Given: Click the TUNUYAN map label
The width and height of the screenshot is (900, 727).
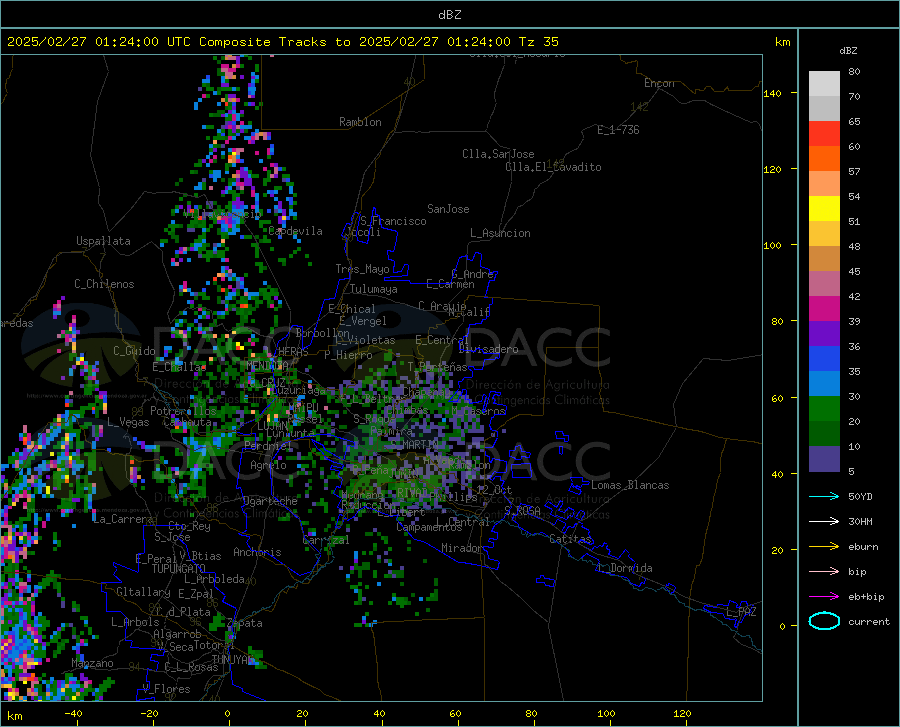Looking at the screenshot, I should (x=232, y=660).
